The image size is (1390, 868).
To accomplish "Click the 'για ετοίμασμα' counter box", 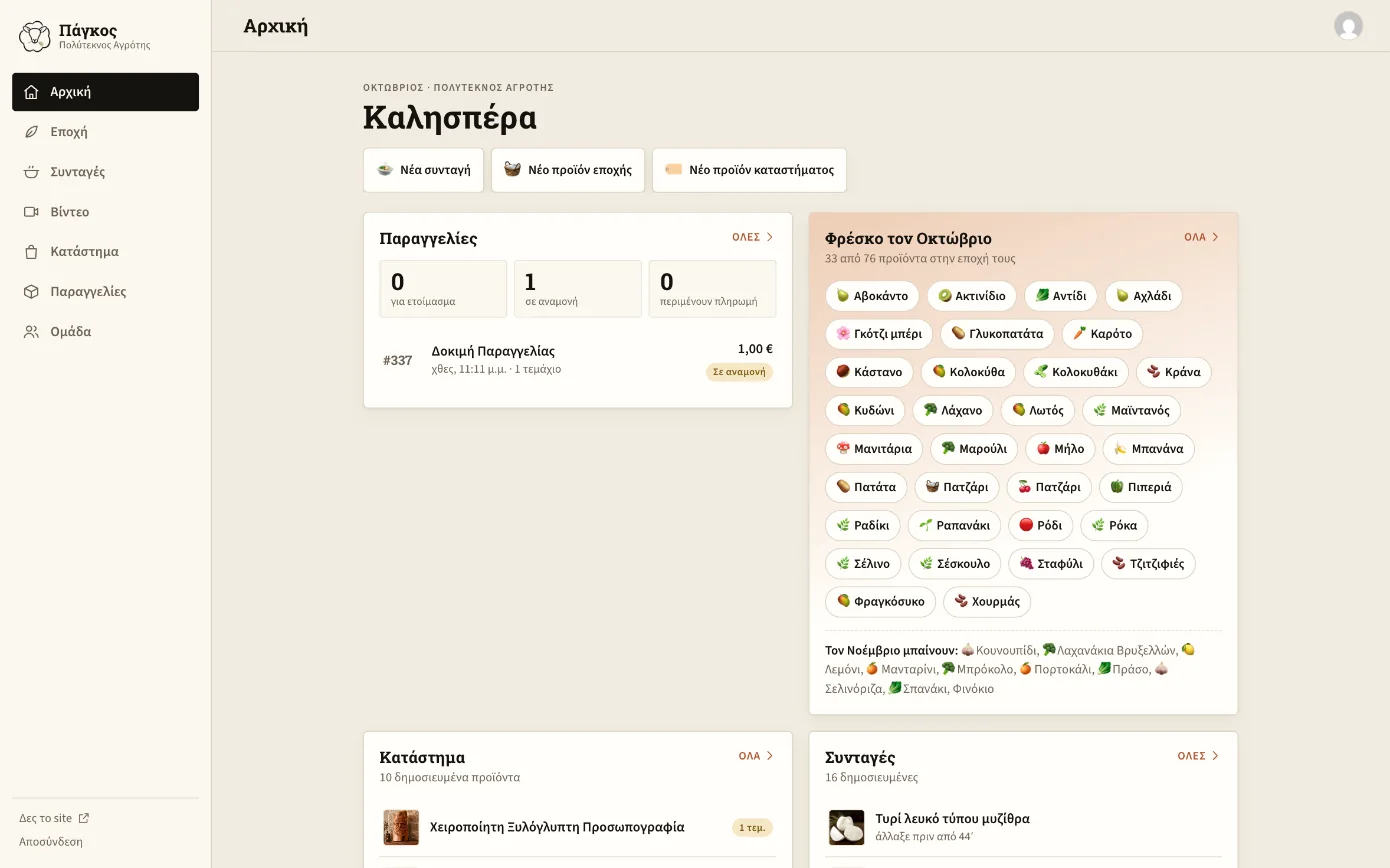I will (x=443, y=289).
